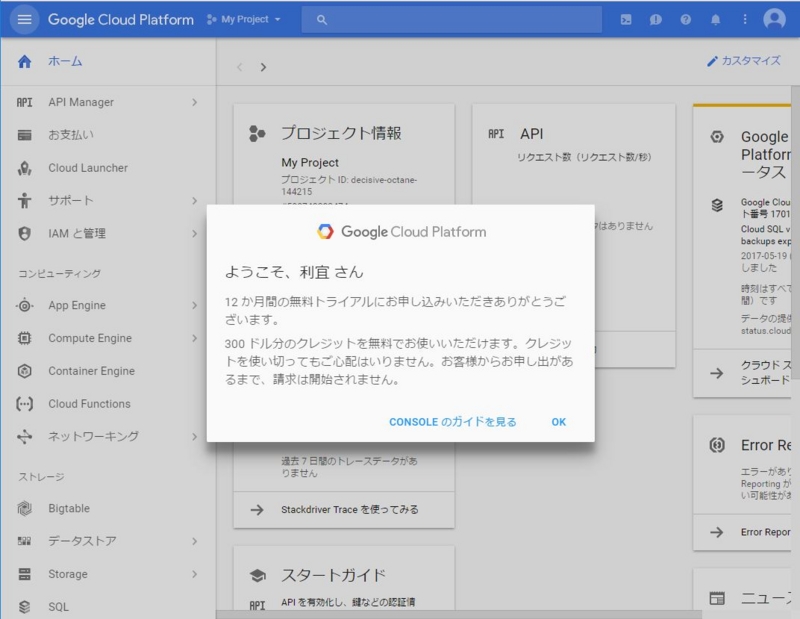Select Cloud Functions in the sidebar
This screenshot has width=800, height=619.
(x=89, y=404)
